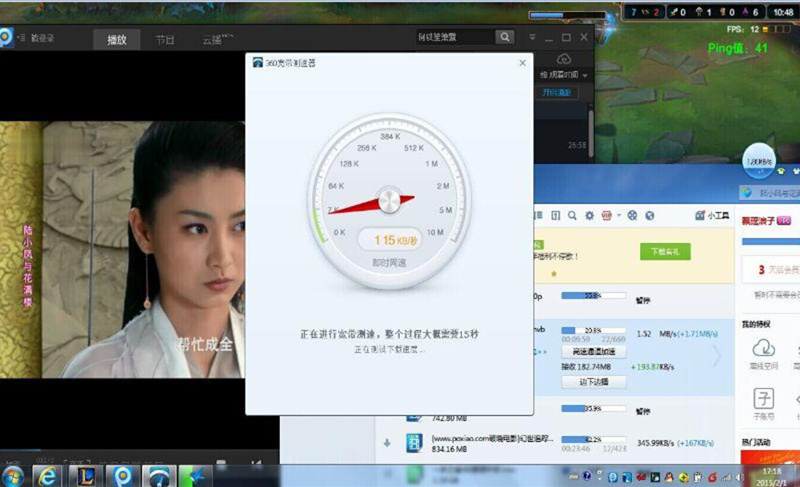The height and width of the screenshot is (487, 800).
Task: Click the network signal icon in tray
Action: coord(726,477)
